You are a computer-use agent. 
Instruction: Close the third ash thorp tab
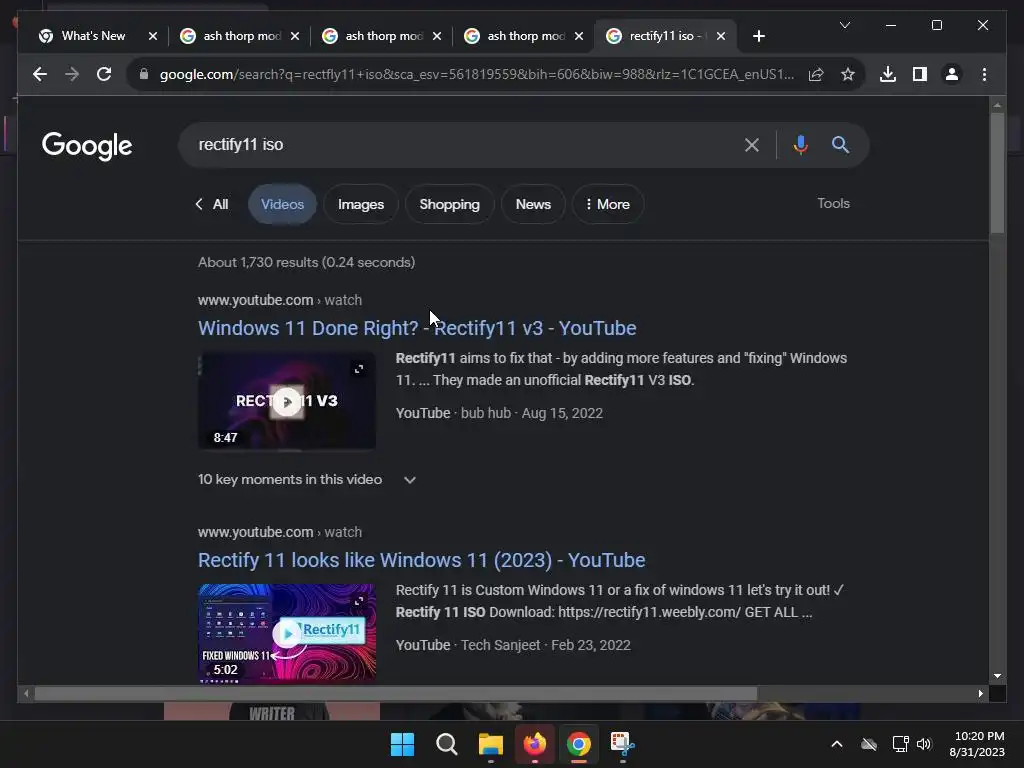click(579, 36)
